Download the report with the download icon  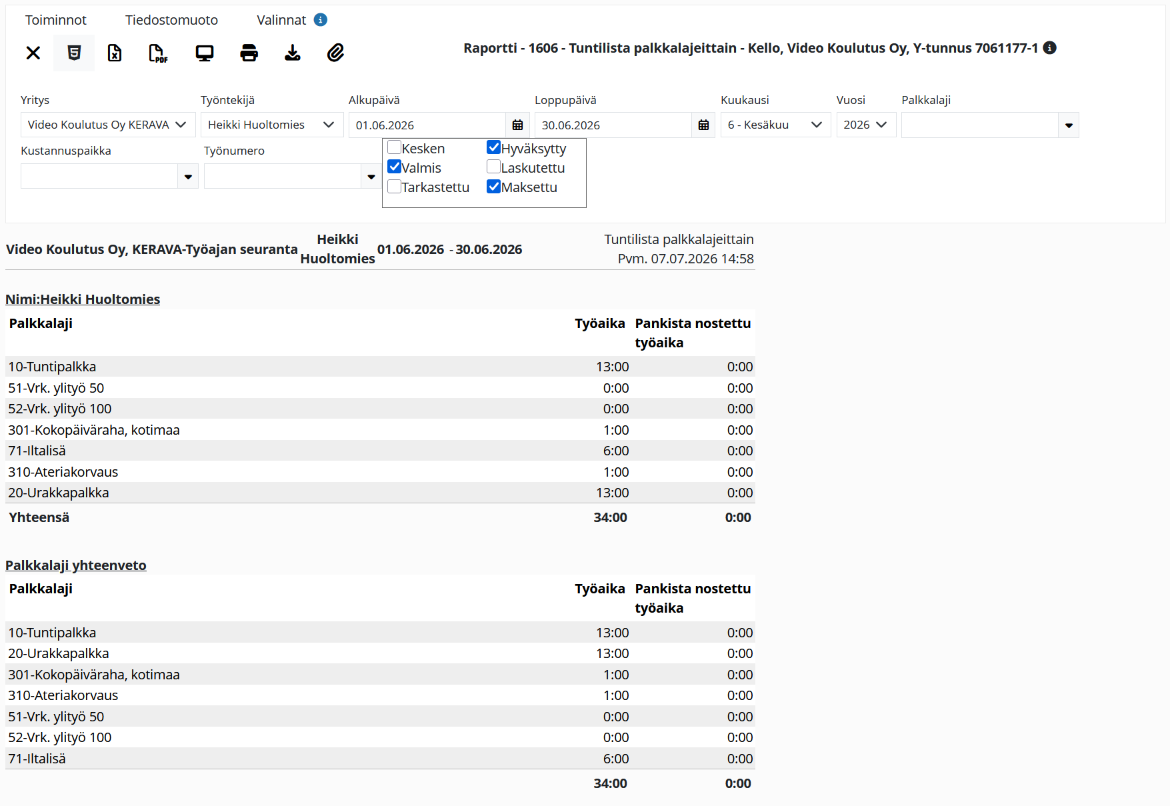pos(292,53)
